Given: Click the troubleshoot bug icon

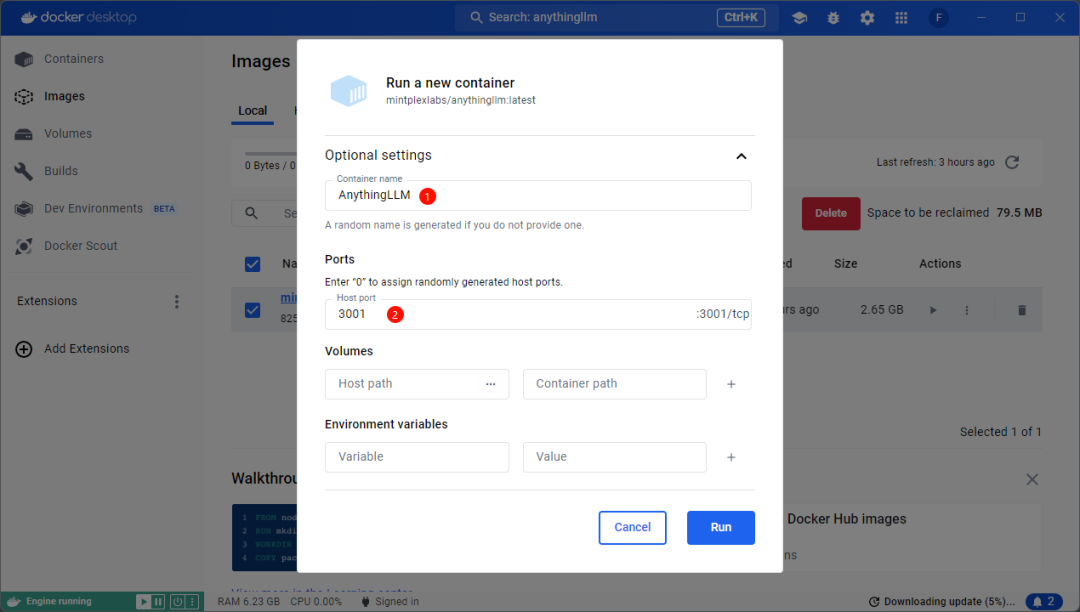Looking at the screenshot, I should coord(833,18).
